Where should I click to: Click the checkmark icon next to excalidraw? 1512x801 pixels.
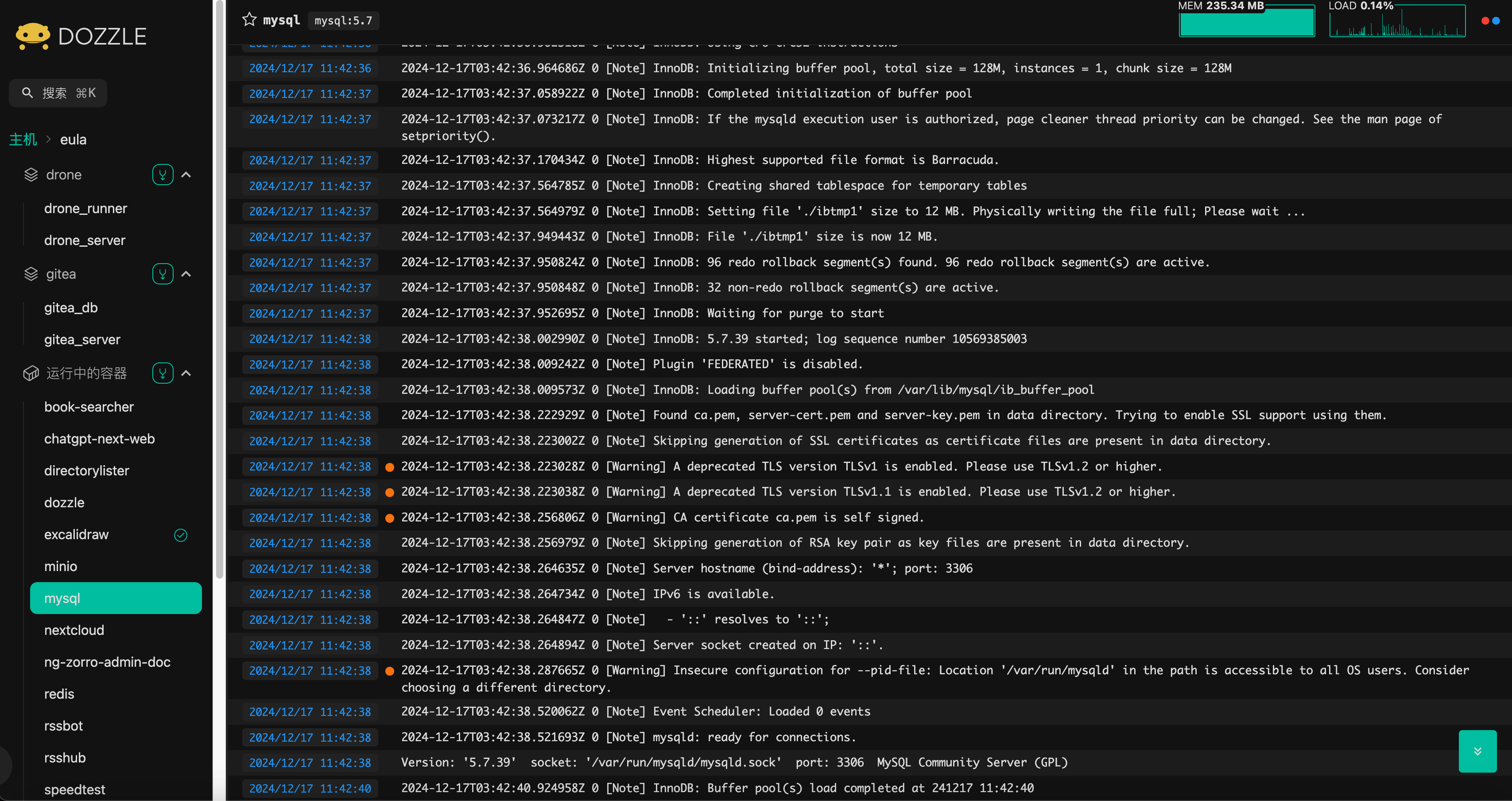[181, 535]
